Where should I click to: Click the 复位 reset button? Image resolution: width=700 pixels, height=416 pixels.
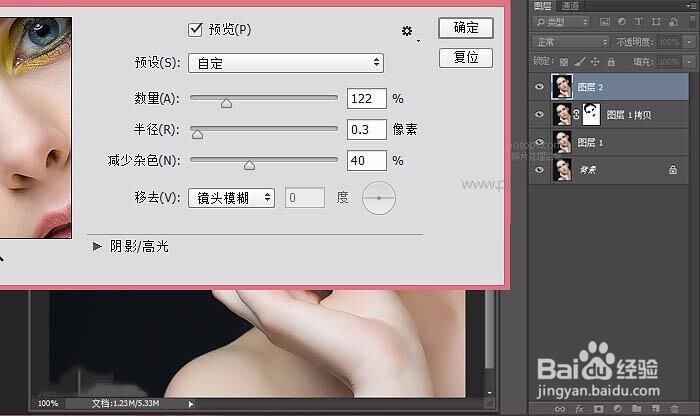point(466,58)
